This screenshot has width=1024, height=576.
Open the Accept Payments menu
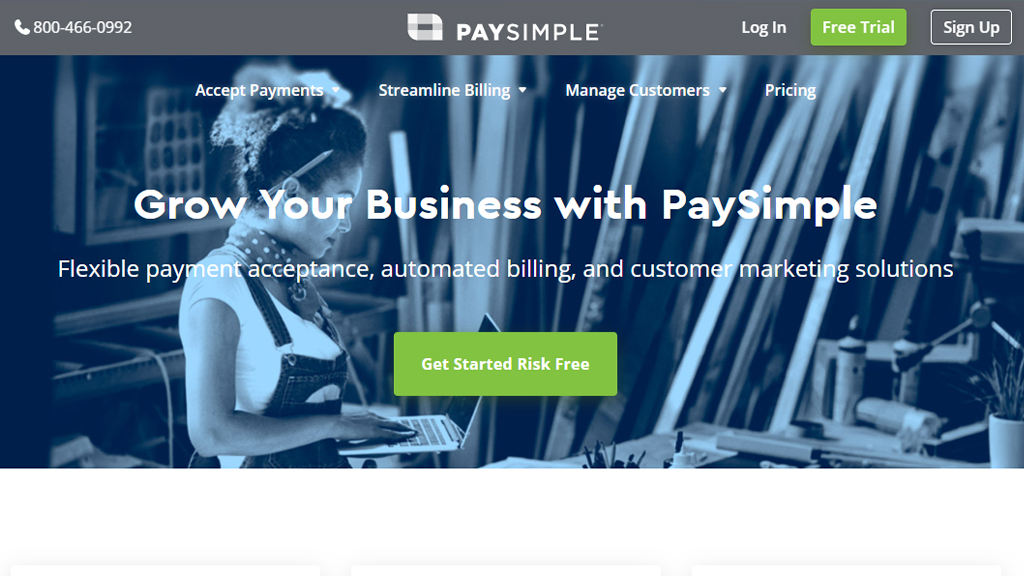click(x=259, y=90)
